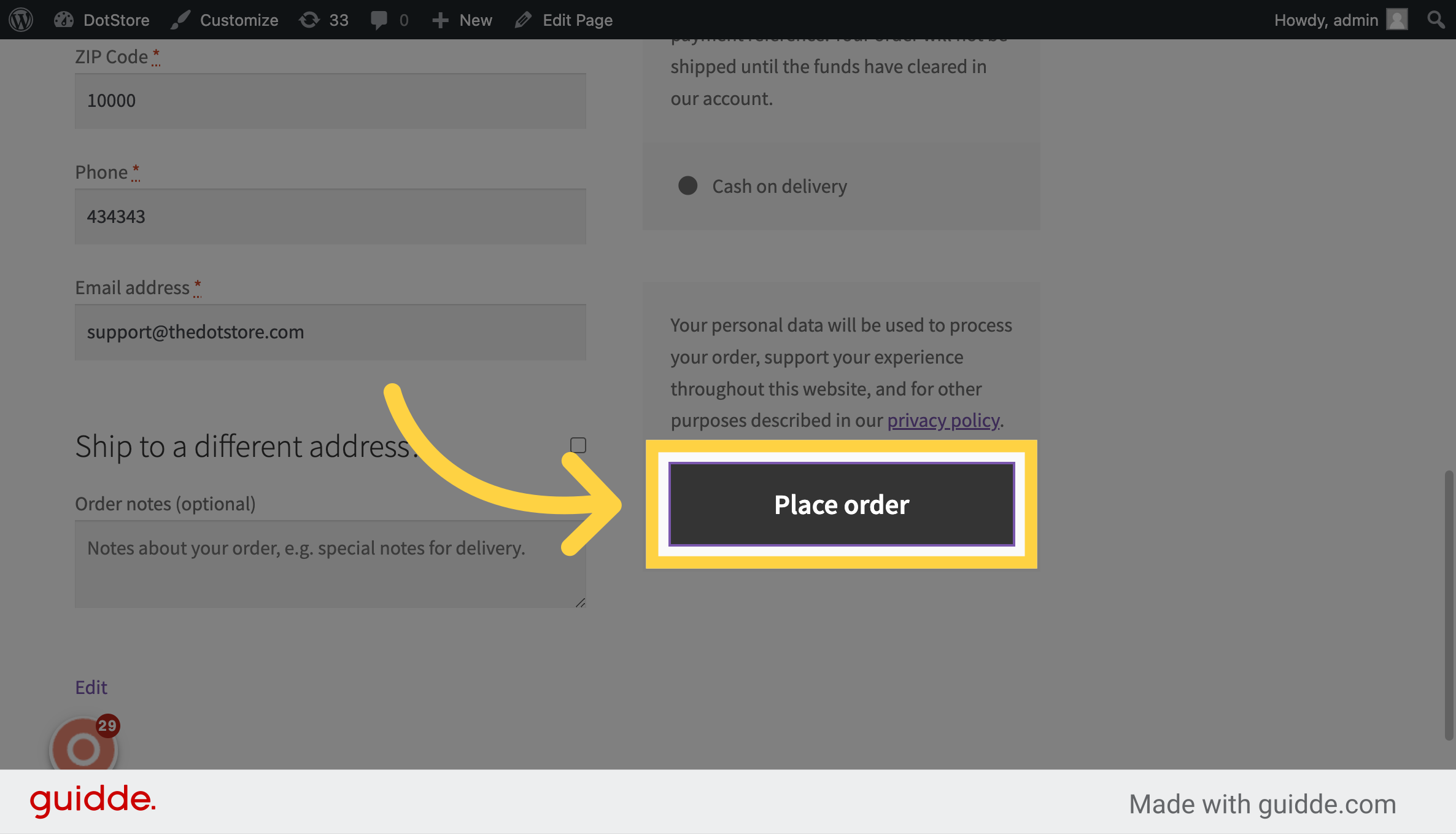Click the Edit Page pencil icon
Screen dimensions: 1456x834
point(523,19)
